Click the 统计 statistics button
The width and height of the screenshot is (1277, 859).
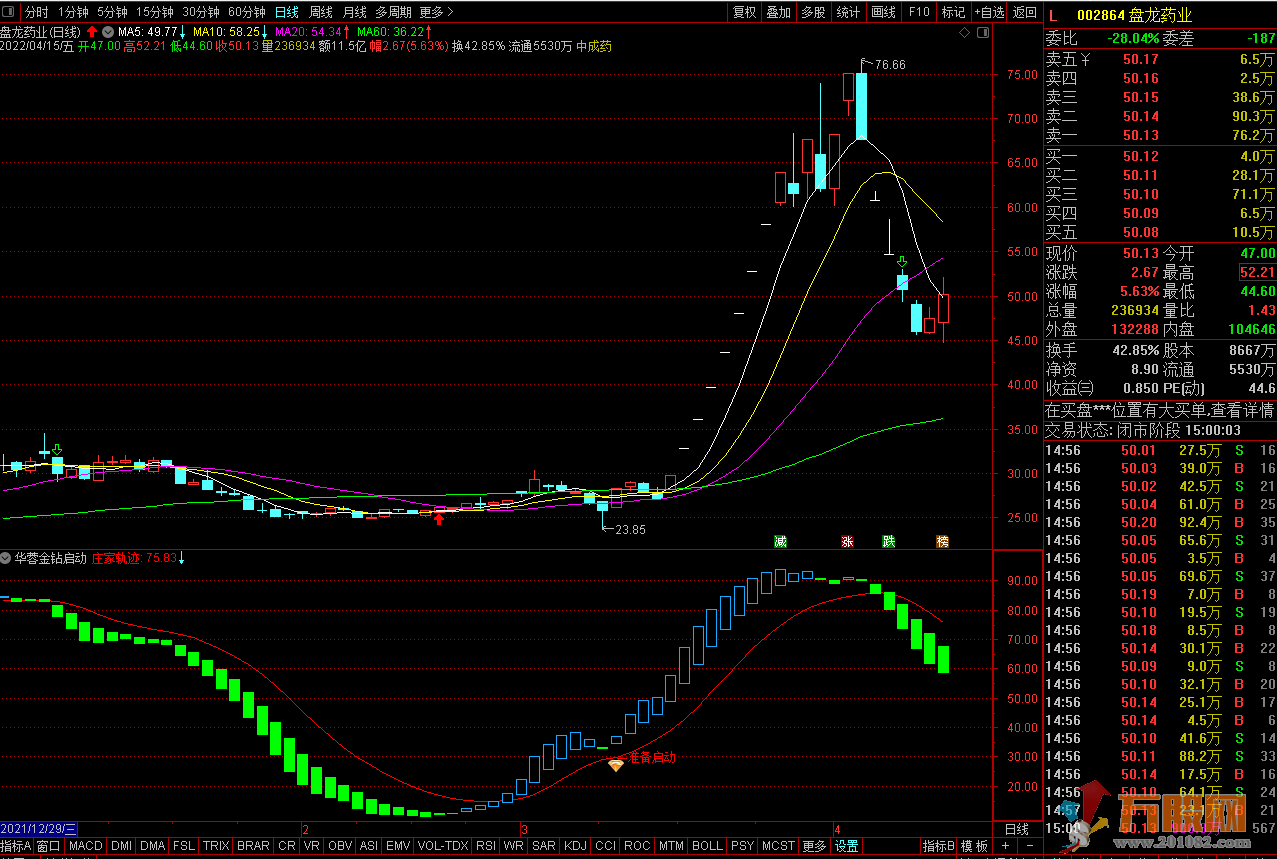(x=848, y=12)
